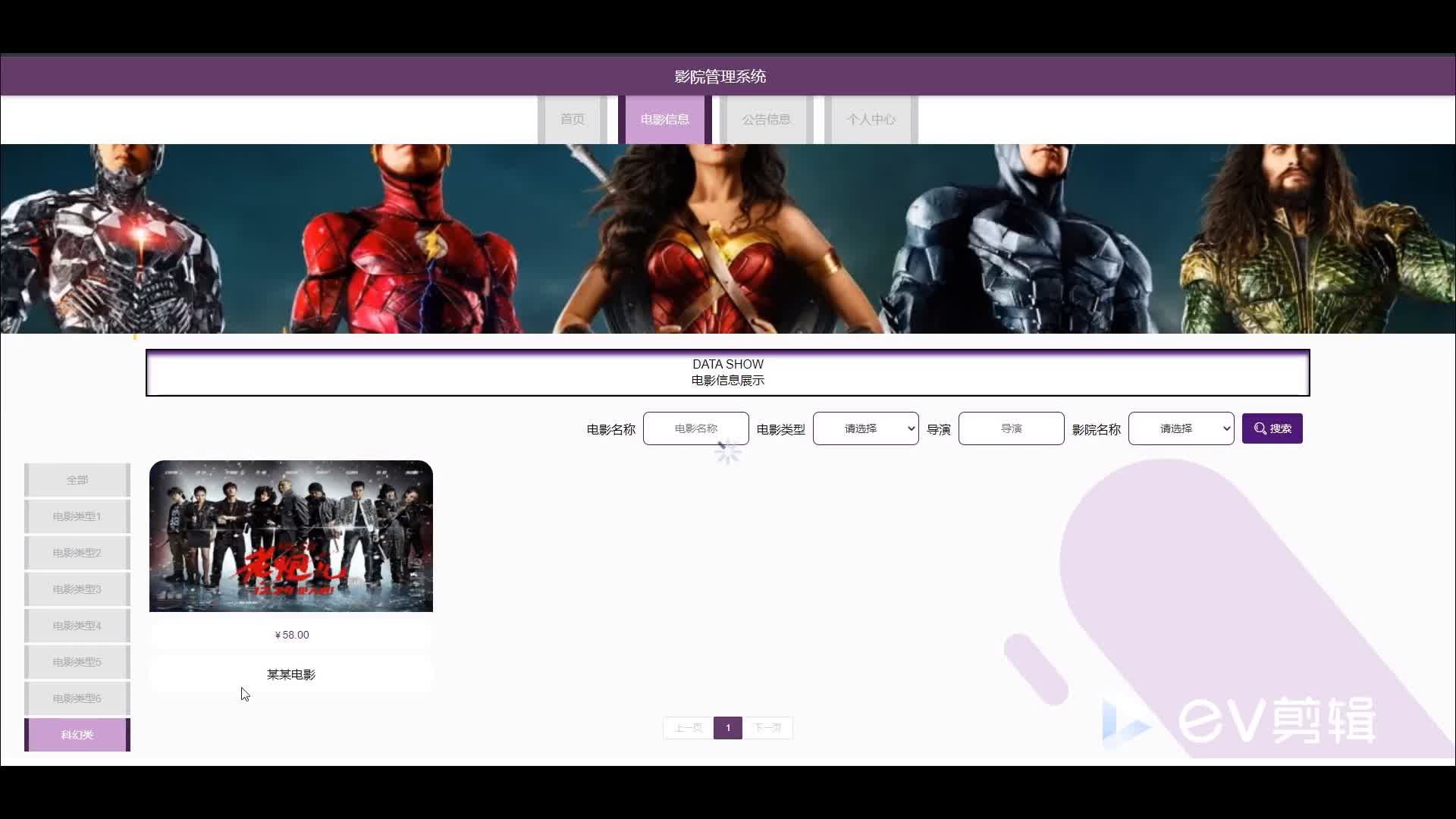This screenshot has width=1456, height=819.
Task: Expand the 电影类型 dropdown
Action: [866, 428]
